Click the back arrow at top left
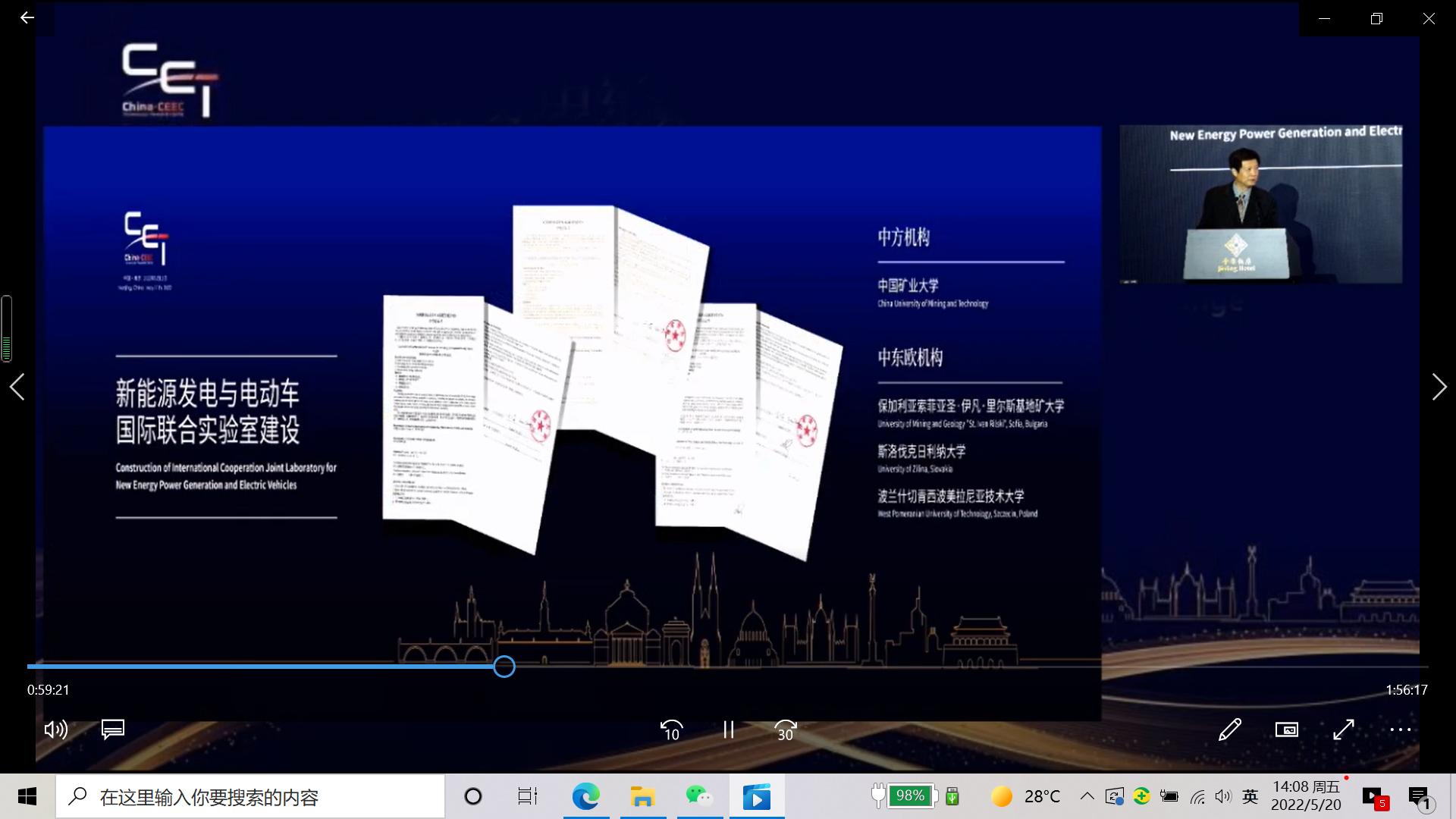Viewport: 1456px width, 819px height. point(27,18)
